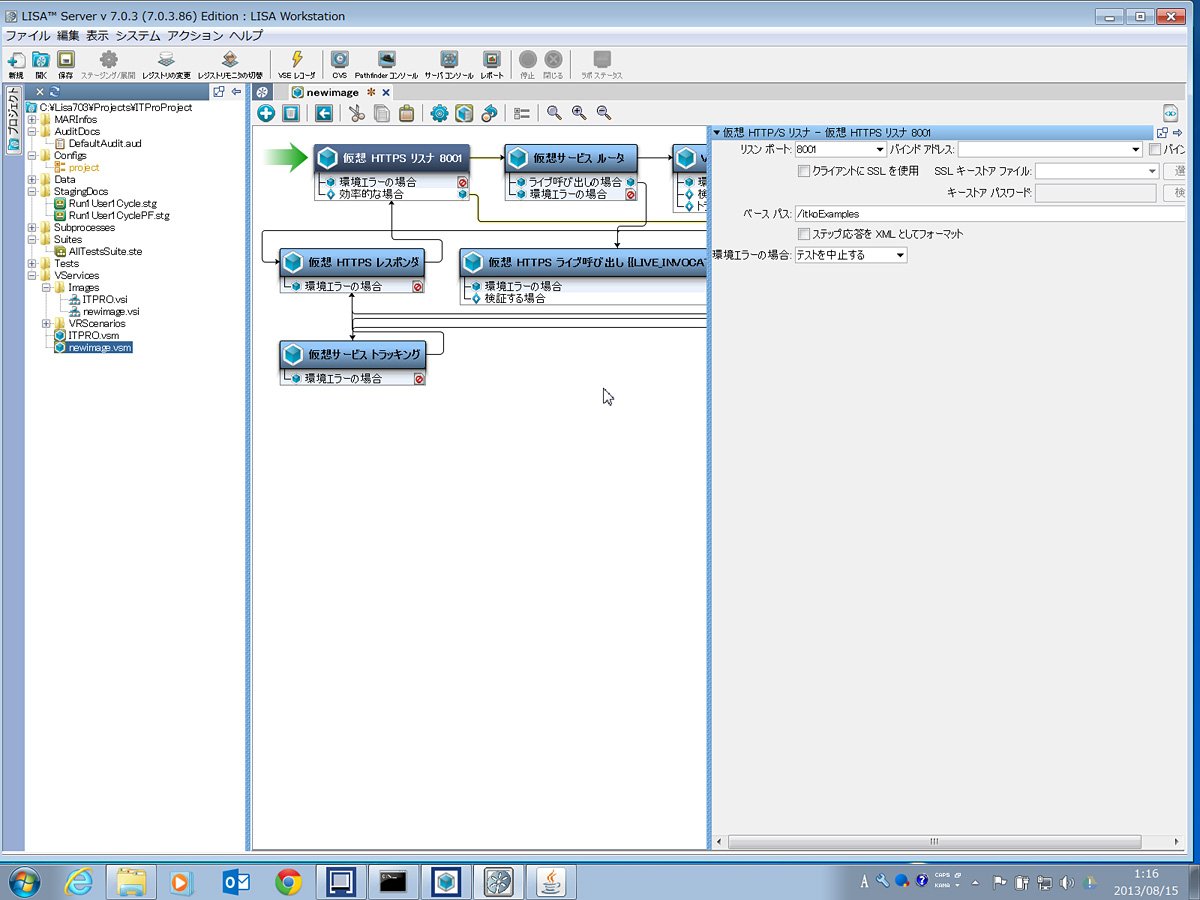Open the 表示 menu

98,35
